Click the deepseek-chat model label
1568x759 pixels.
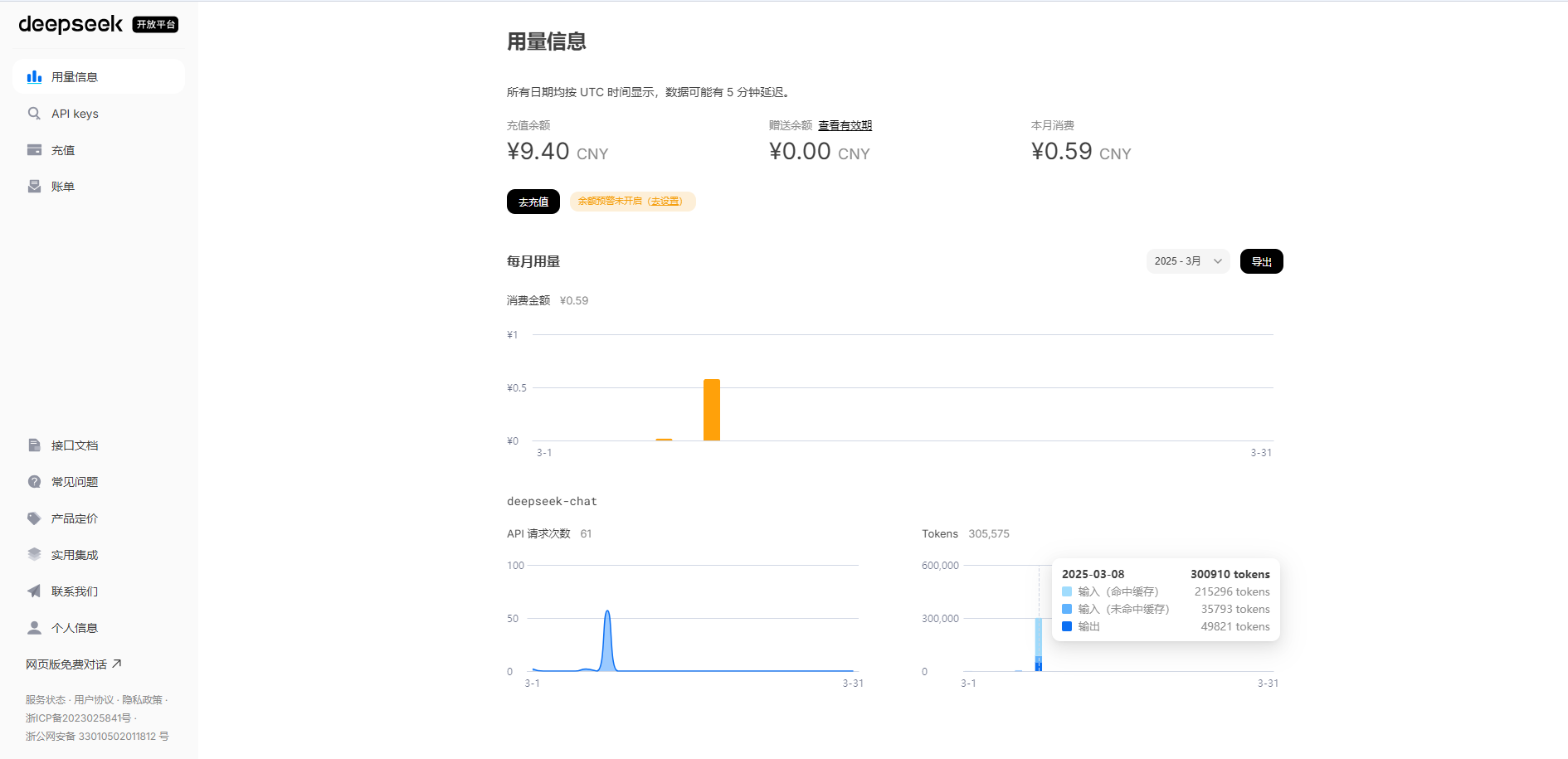click(552, 501)
